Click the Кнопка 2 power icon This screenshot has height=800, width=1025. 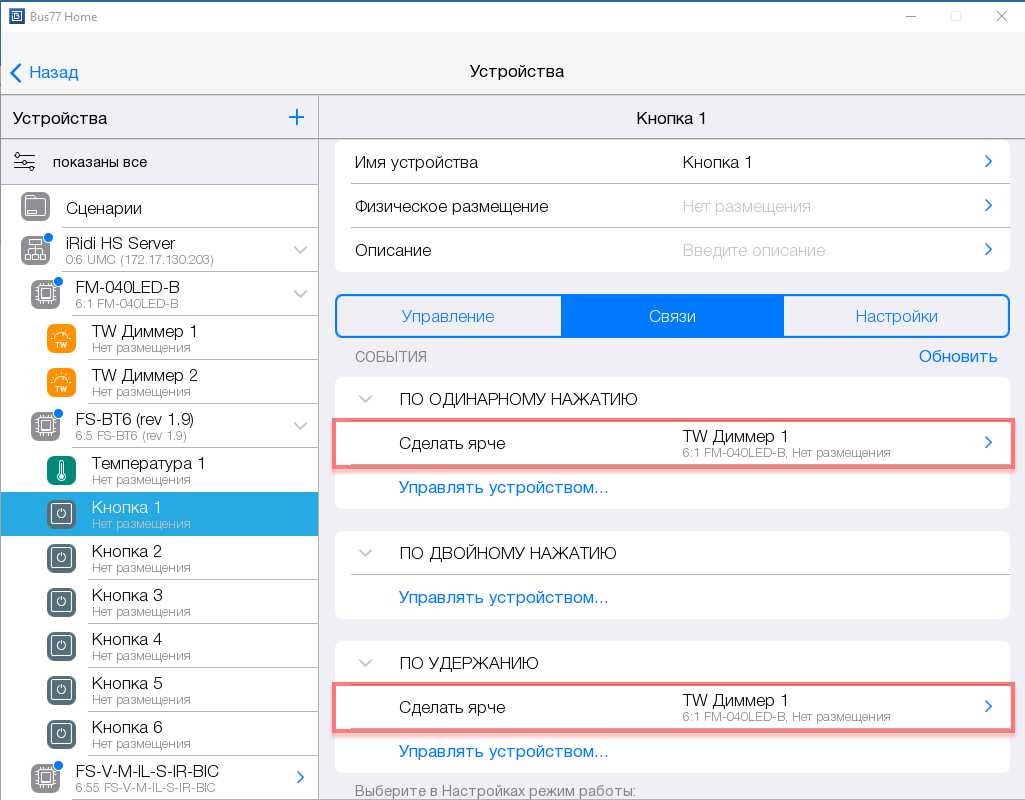[61, 559]
